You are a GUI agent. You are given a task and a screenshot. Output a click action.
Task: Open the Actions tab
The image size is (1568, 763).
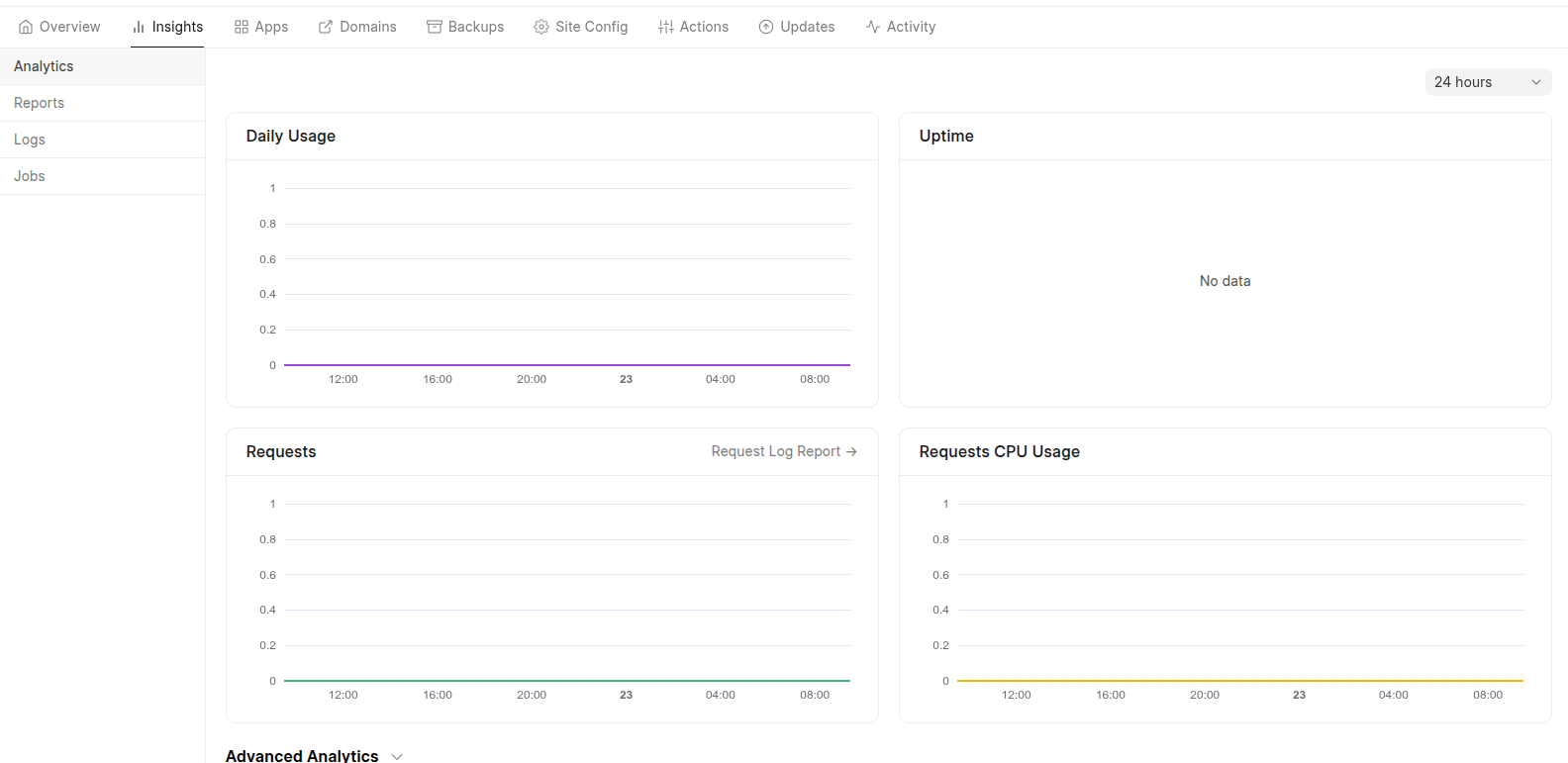click(x=693, y=27)
